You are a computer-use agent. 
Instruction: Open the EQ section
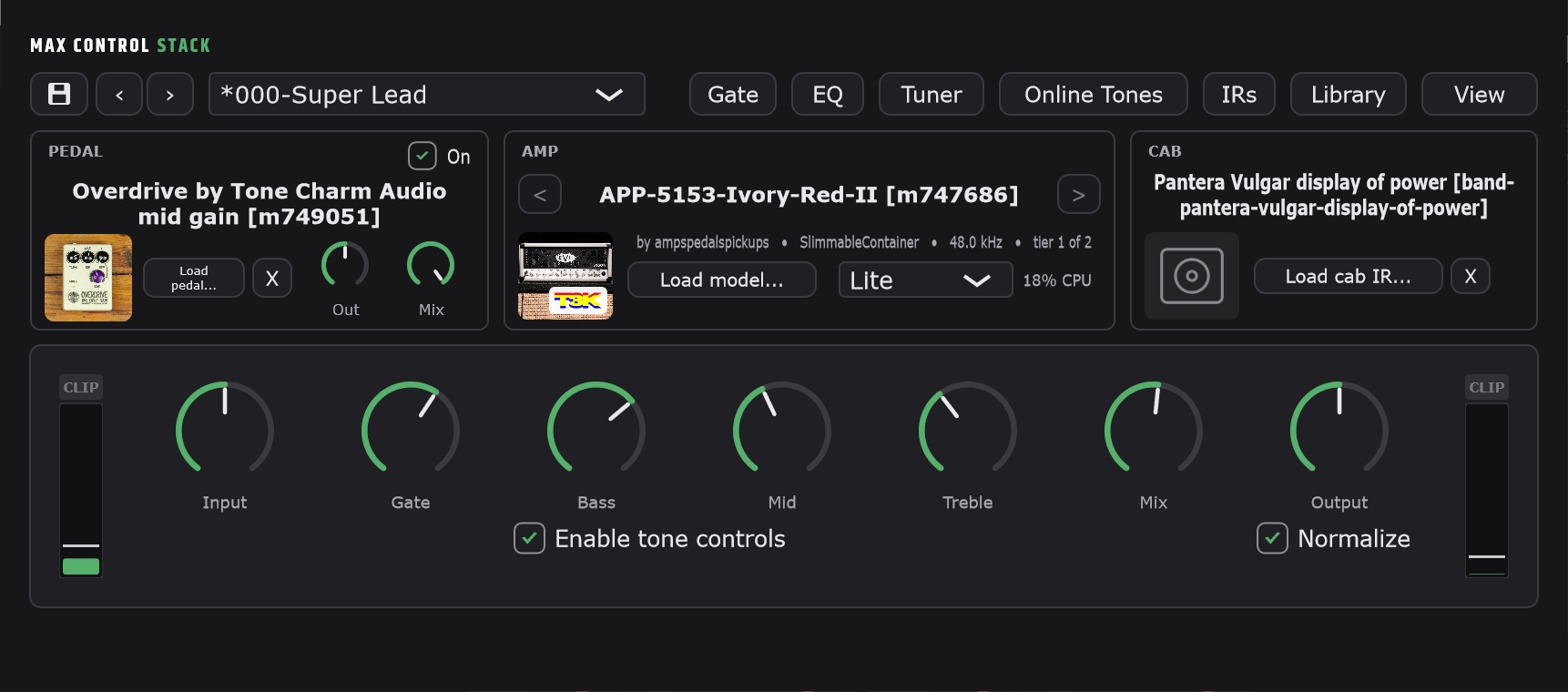[x=828, y=94]
